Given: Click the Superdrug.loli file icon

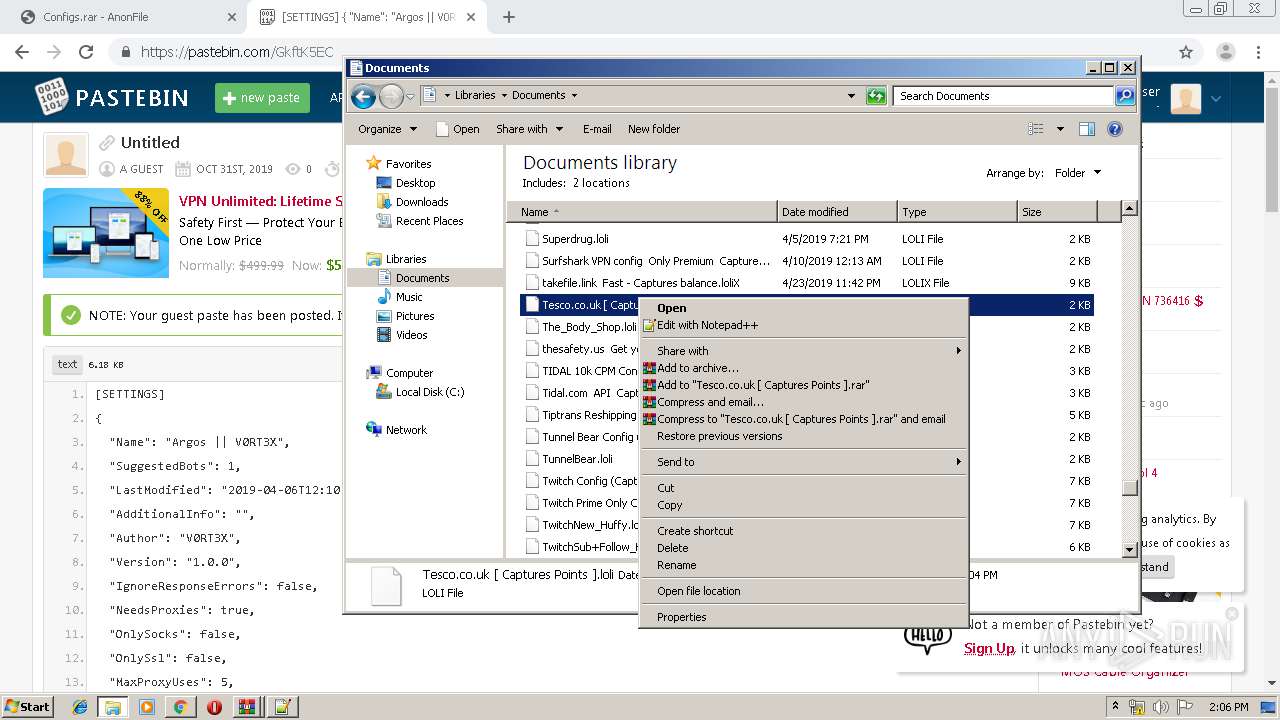Looking at the screenshot, I should [x=533, y=239].
